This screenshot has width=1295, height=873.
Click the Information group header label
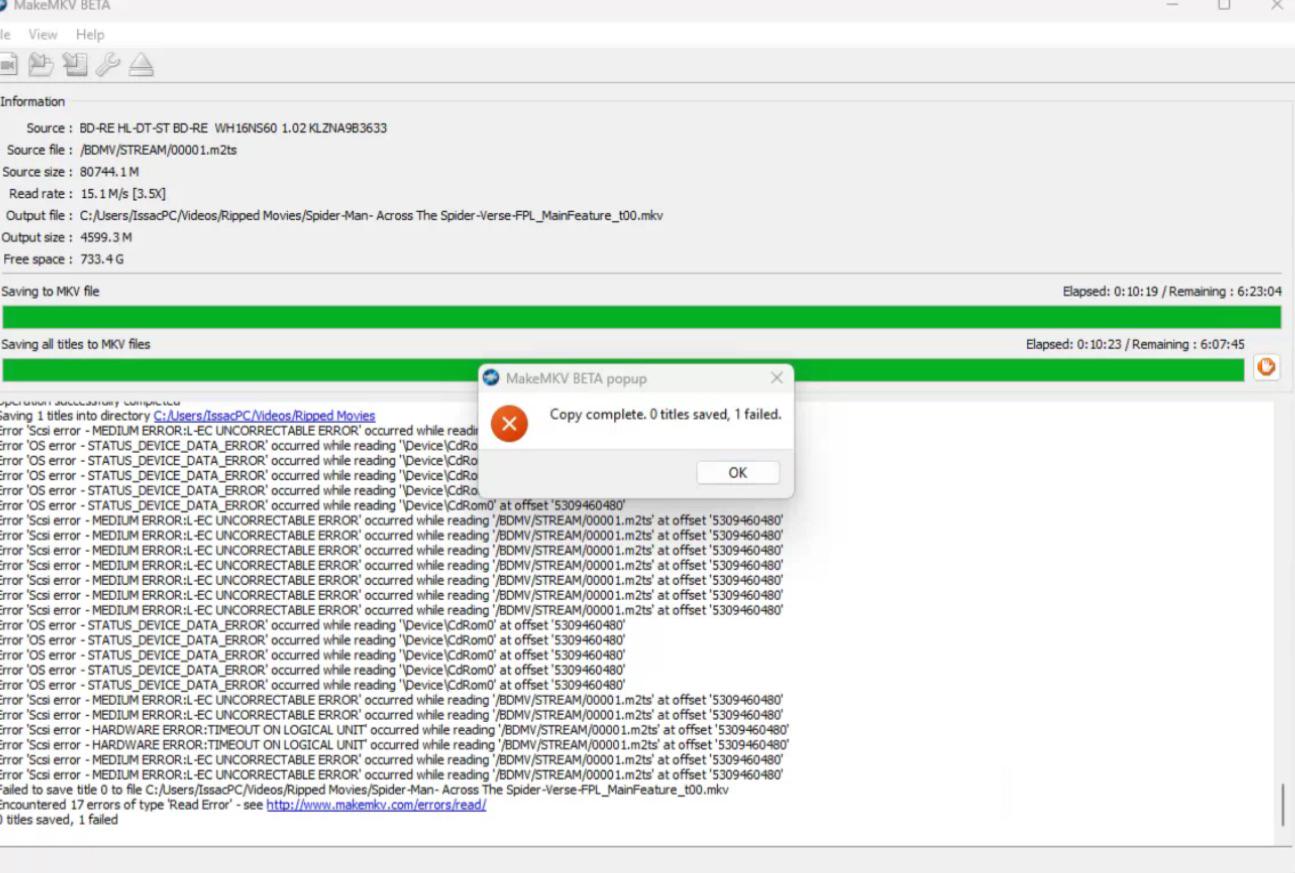pyautogui.click(x=32, y=101)
